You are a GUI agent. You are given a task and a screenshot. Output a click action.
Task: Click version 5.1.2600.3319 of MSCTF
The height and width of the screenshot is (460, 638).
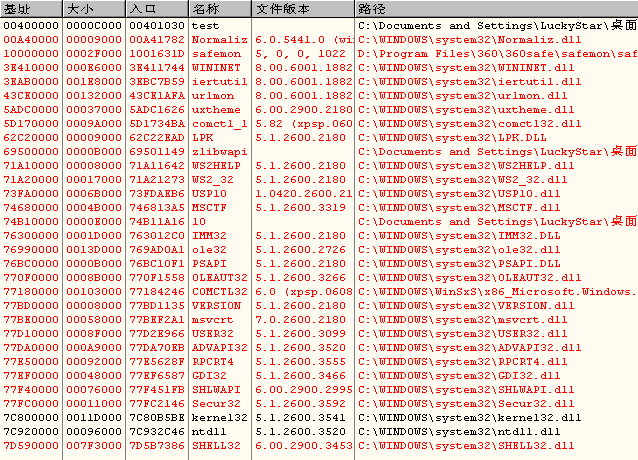[300, 207]
